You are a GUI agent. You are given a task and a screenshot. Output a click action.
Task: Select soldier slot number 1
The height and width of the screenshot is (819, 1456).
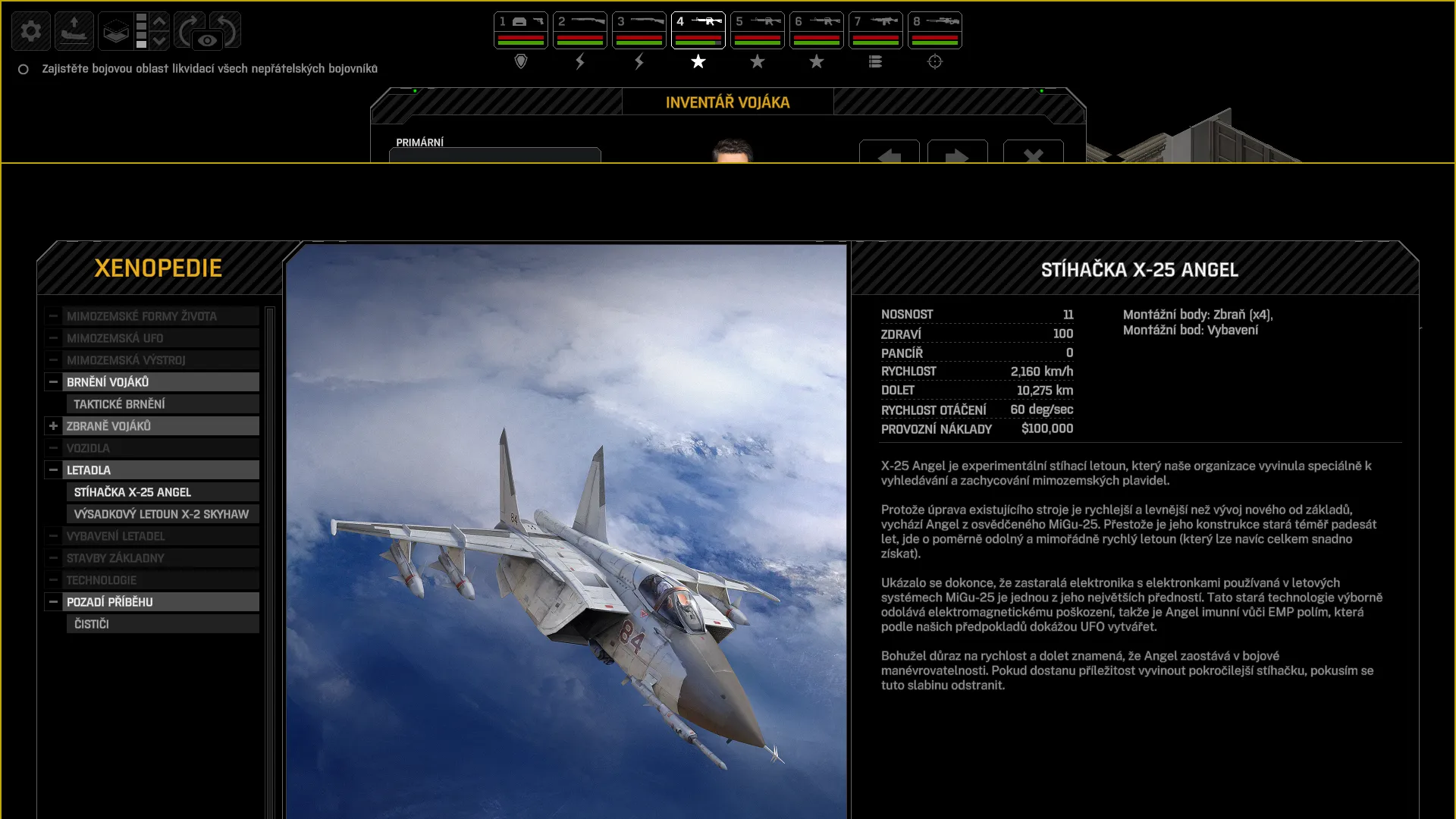[x=521, y=30]
